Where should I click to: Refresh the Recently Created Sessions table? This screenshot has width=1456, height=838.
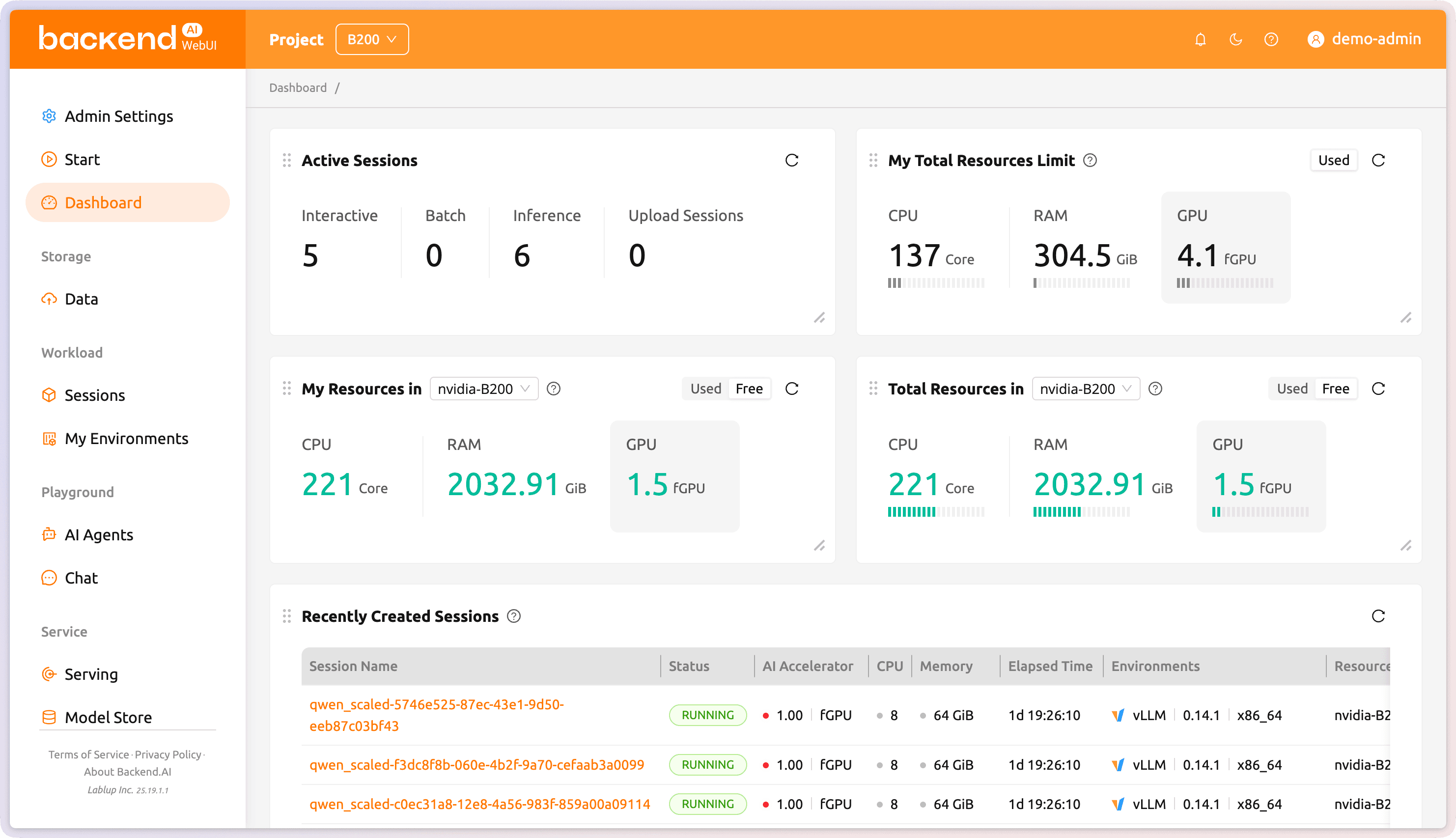1378,616
